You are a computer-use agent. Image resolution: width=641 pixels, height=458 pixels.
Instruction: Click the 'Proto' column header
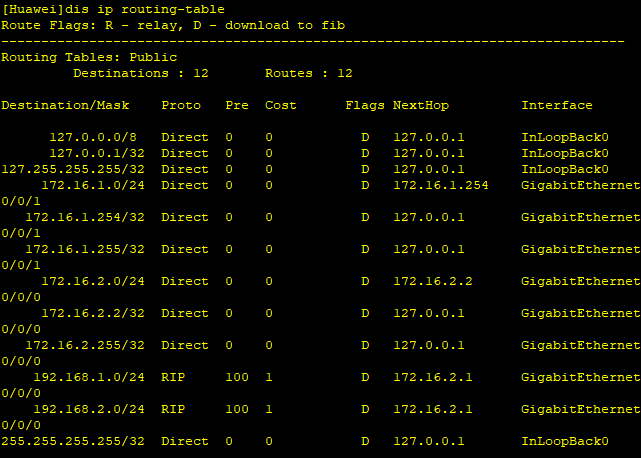pyautogui.click(x=181, y=105)
